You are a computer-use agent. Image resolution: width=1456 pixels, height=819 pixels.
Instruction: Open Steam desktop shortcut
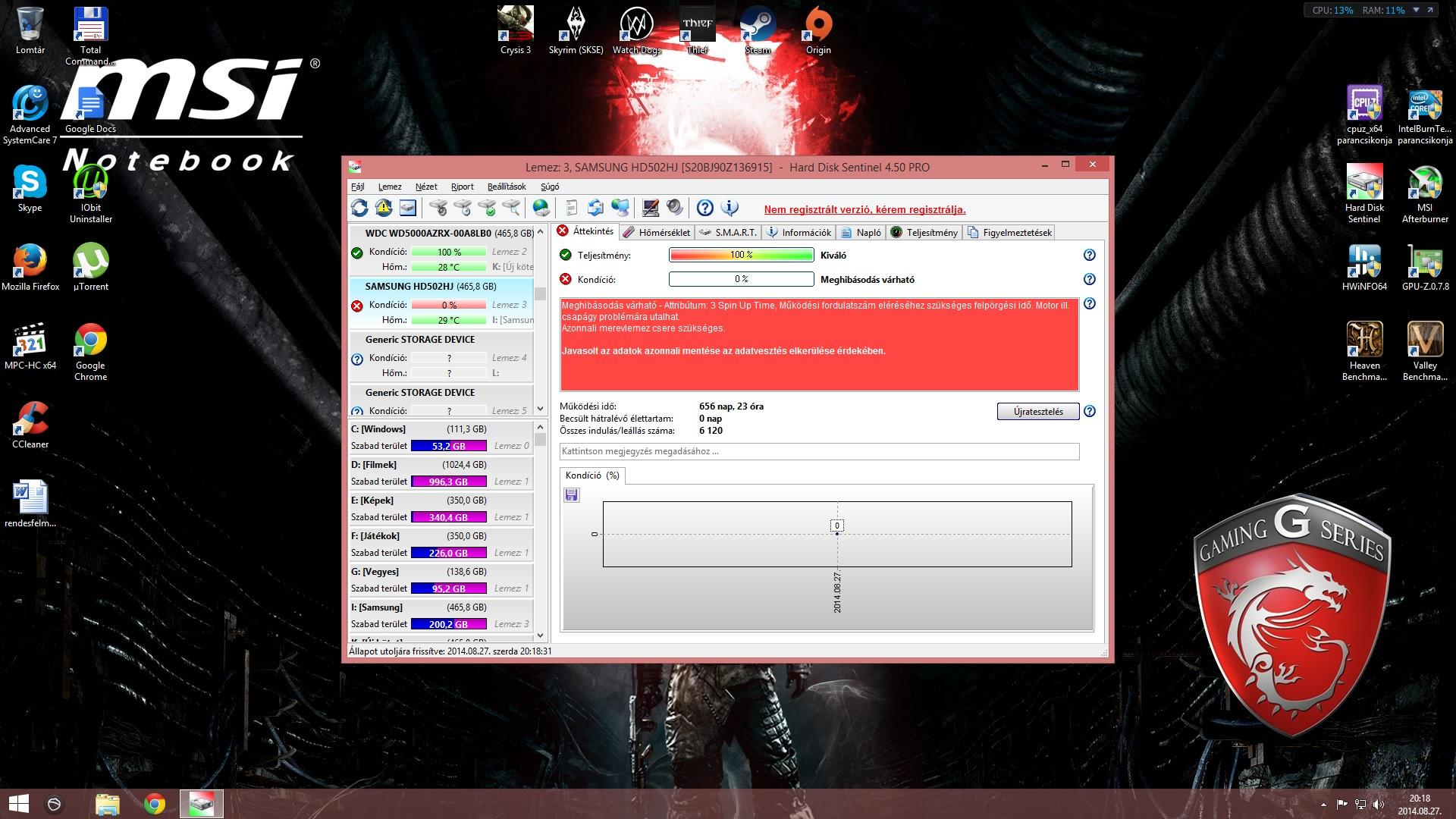(x=758, y=30)
